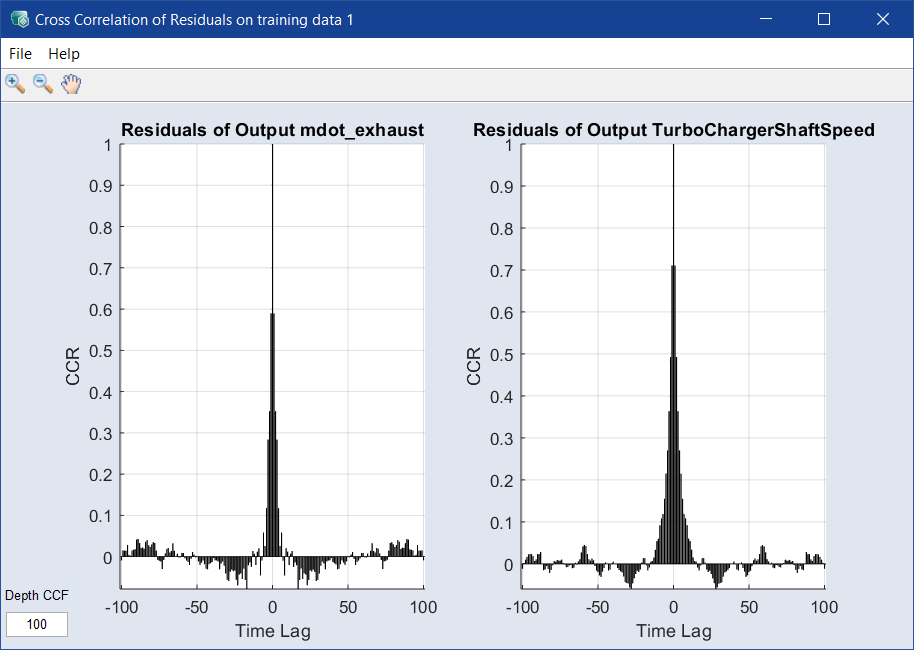Select the zoom out magnifier tool
Screen dimensions: 914x650
point(43,84)
